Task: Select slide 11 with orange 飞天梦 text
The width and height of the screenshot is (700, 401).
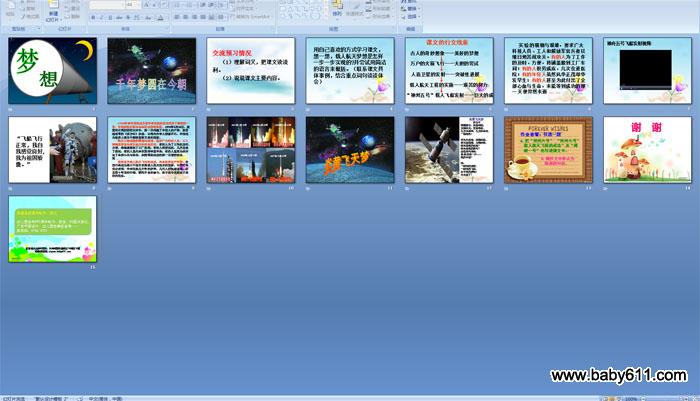Action: point(350,150)
